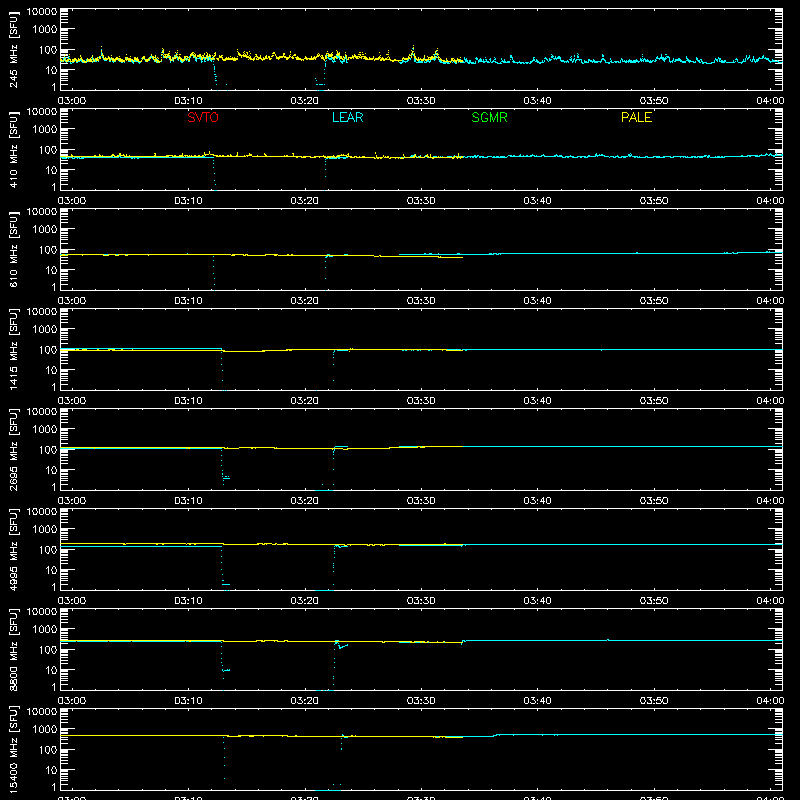Click the 100 y-axis value of 1415 MHz plot
Image resolution: width=800 pixels, height=800 pixels.
48,350
